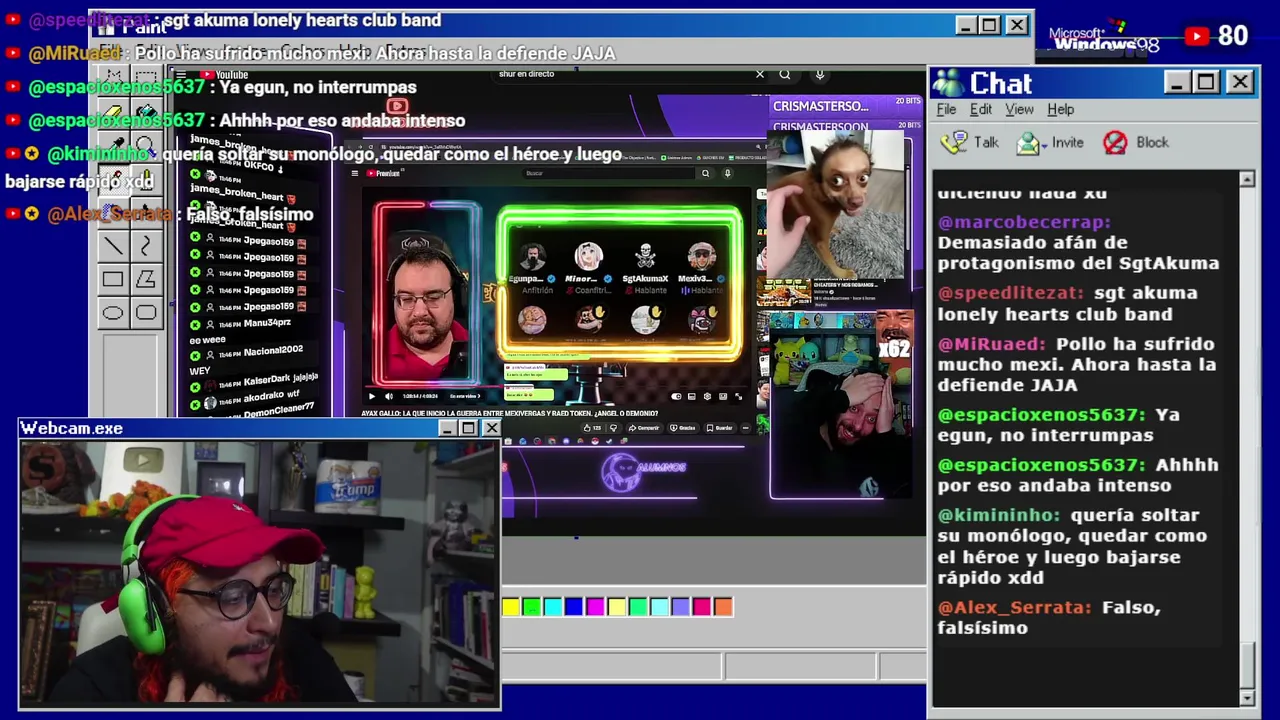The width and height of the screenshot is (1280, 720).
Task: Click play on the inner video player
Action: point(372,396)
